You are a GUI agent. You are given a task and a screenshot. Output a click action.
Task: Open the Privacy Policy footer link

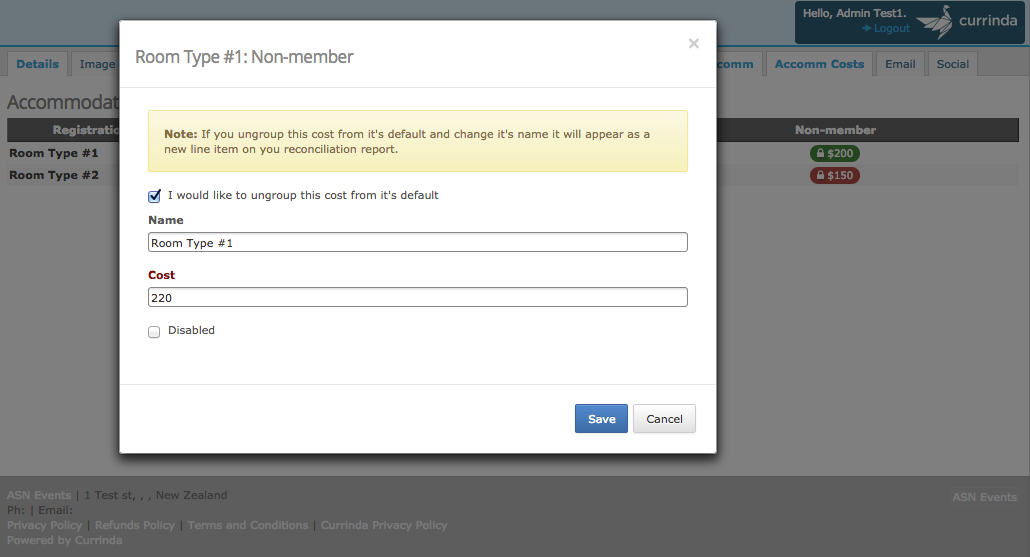45,525
